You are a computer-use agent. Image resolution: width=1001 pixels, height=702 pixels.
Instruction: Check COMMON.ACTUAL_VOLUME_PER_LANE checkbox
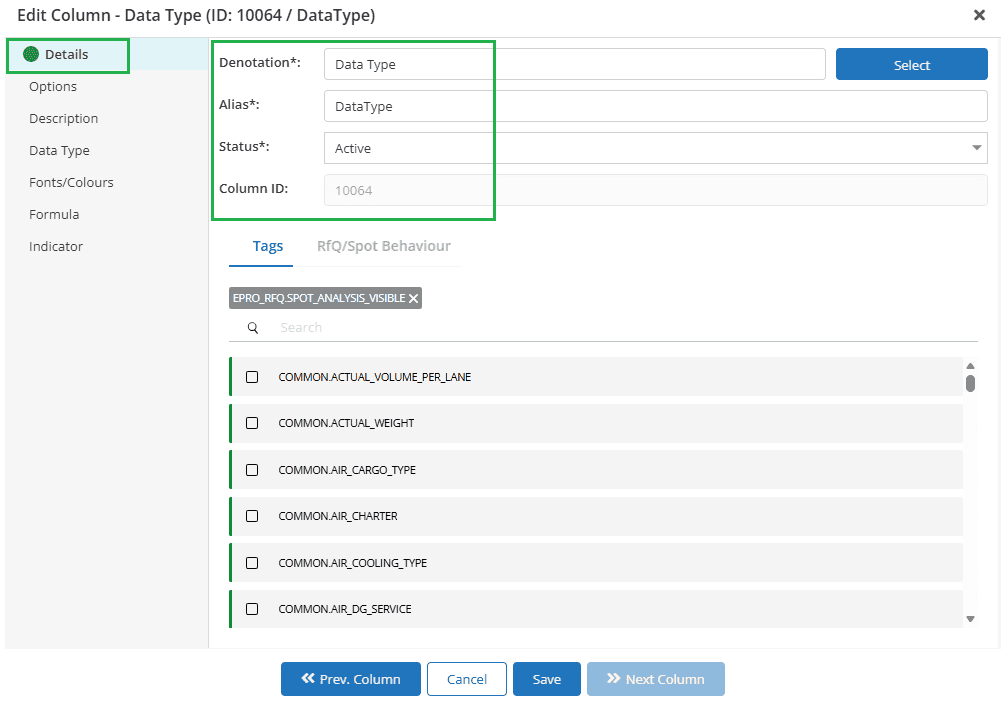pyautogui.click(x=252, y=377)
